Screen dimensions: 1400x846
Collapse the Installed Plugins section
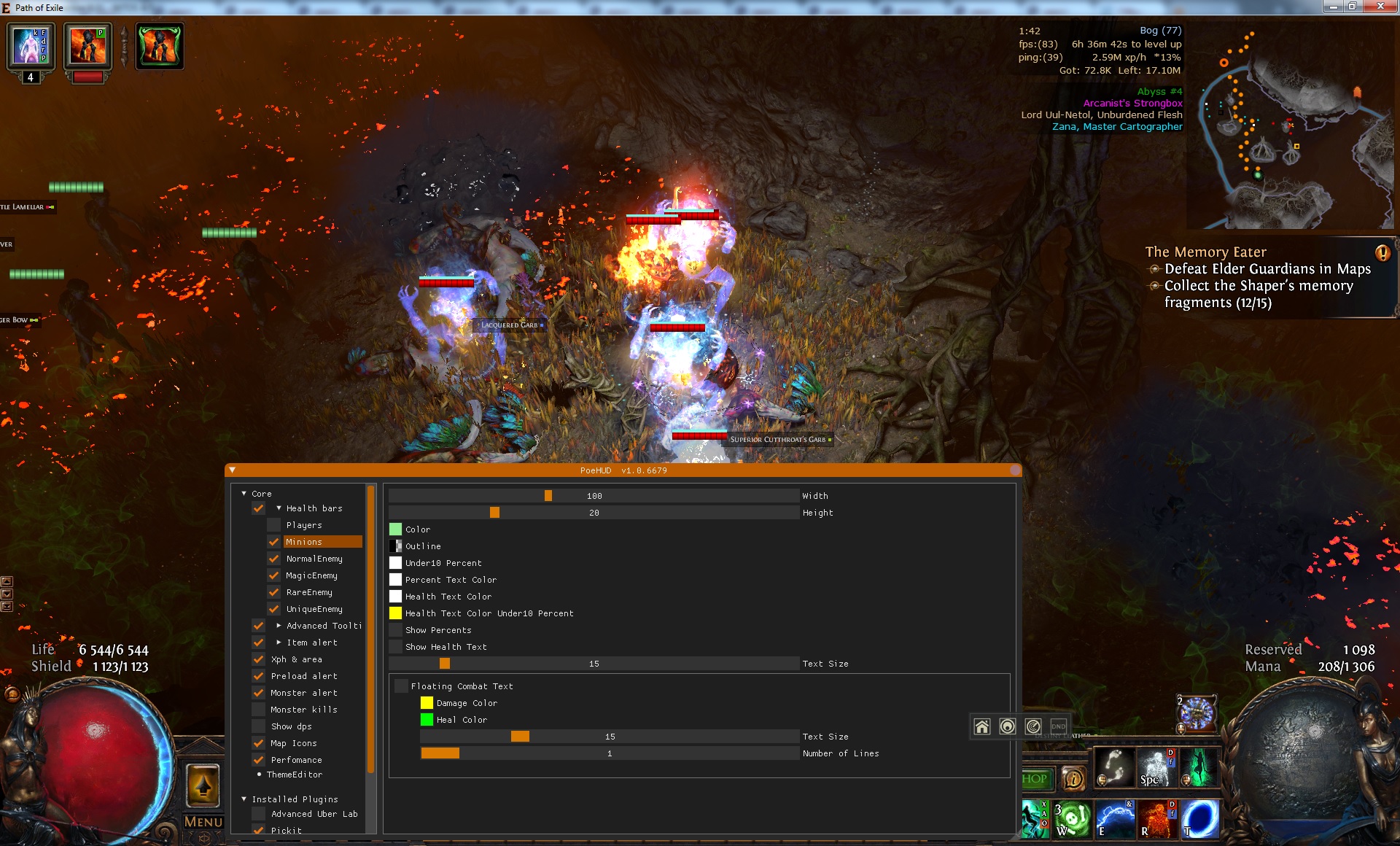tap(244, 799)
